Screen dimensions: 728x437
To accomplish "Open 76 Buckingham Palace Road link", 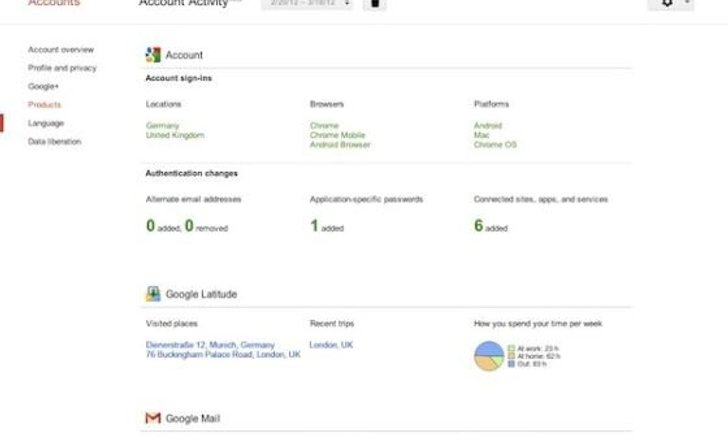I will [223, 354].
